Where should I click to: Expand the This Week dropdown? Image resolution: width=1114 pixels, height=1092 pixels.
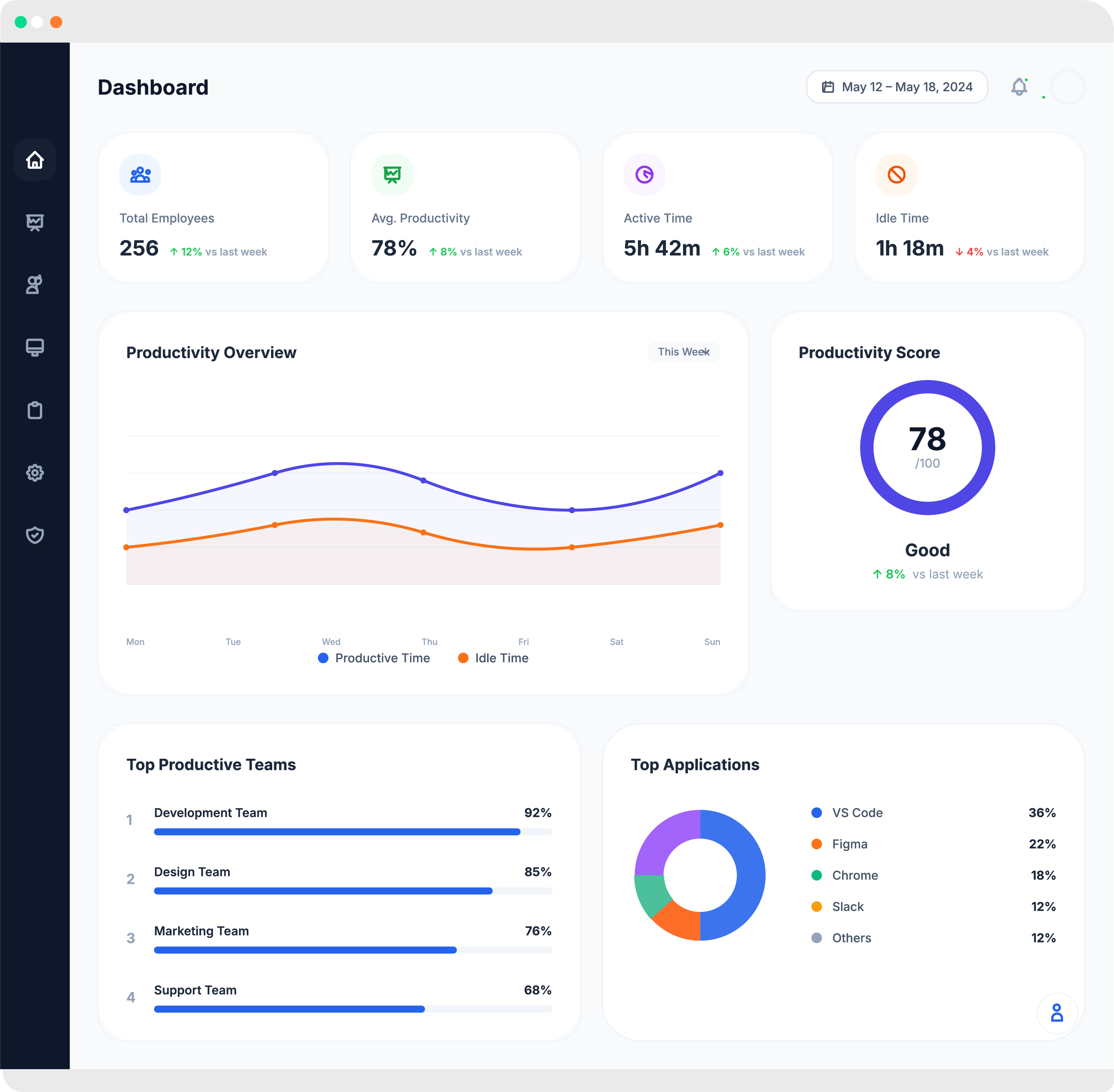[684, 351]
